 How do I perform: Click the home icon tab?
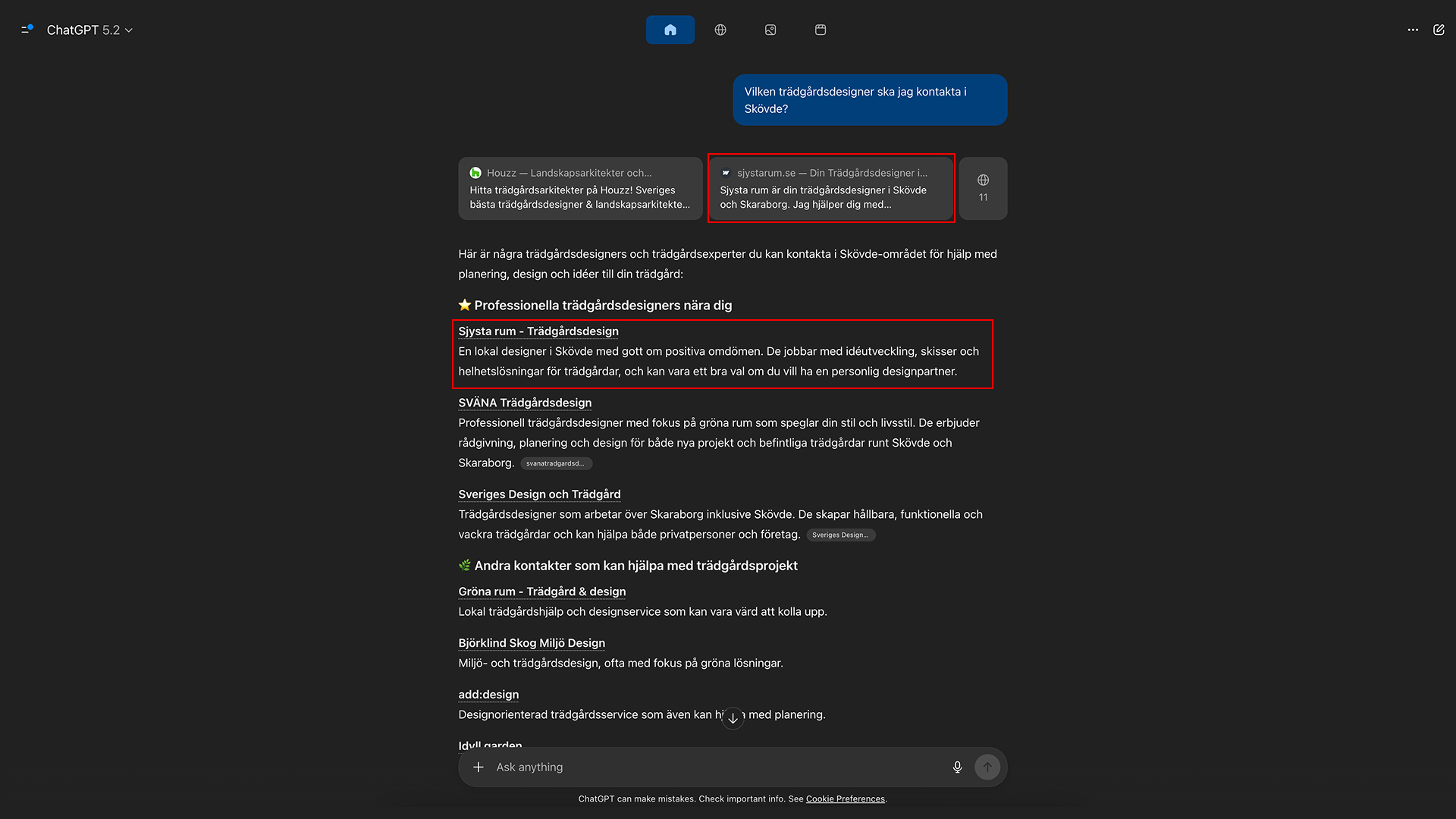tap(670, 30)
